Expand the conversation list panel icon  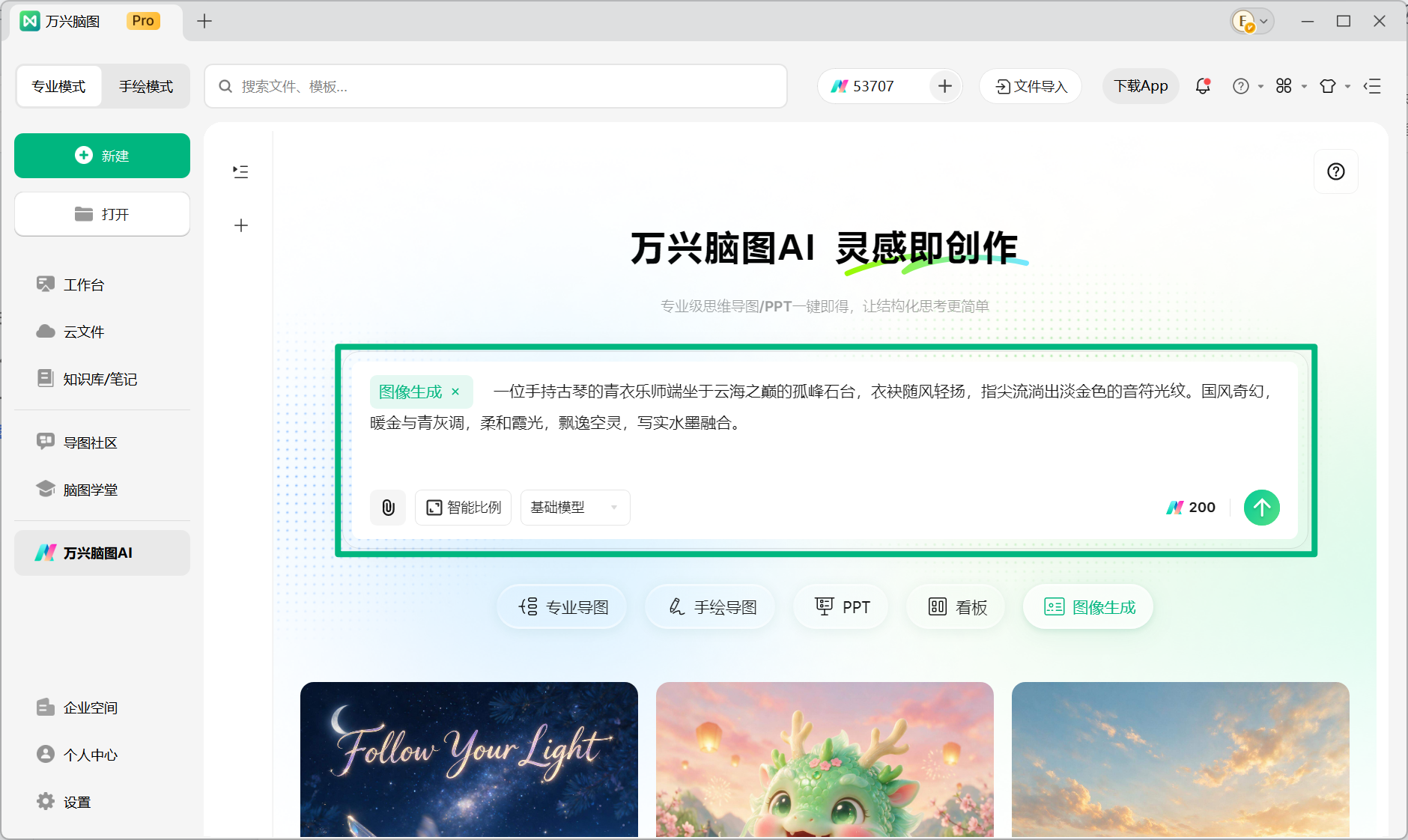click(240, 171)
